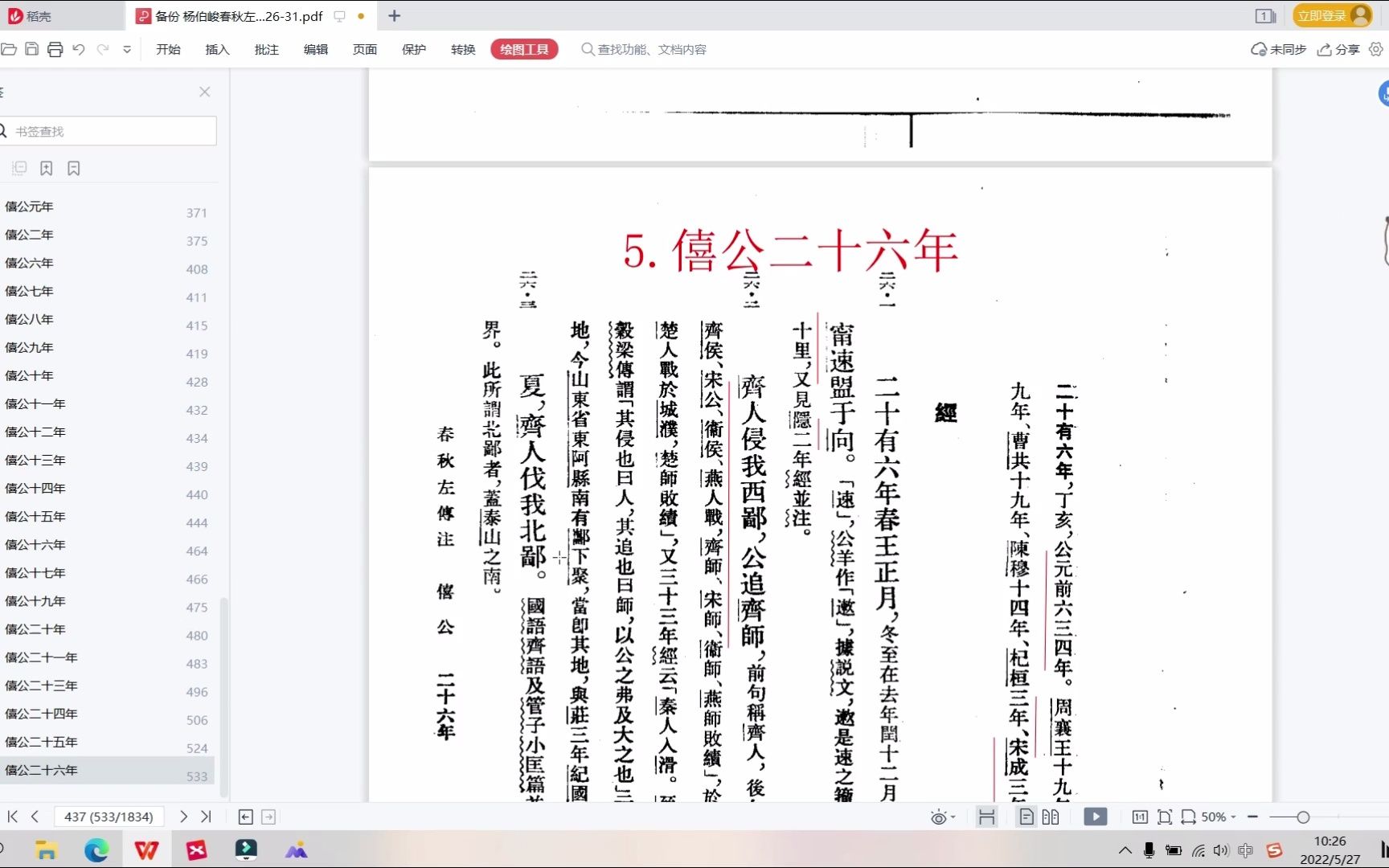
Task: Go to the first page
Action: [13, 817]
